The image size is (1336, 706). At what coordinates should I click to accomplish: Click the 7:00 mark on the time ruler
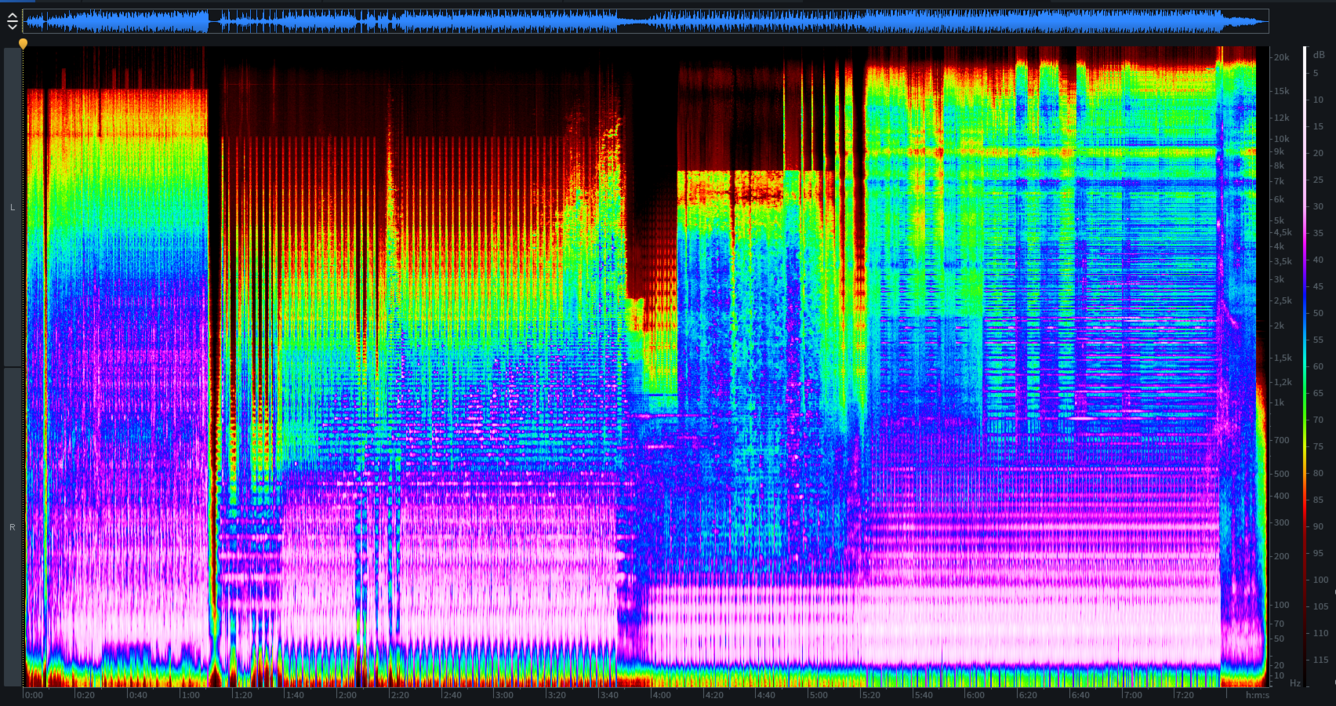click(1132, 695)
